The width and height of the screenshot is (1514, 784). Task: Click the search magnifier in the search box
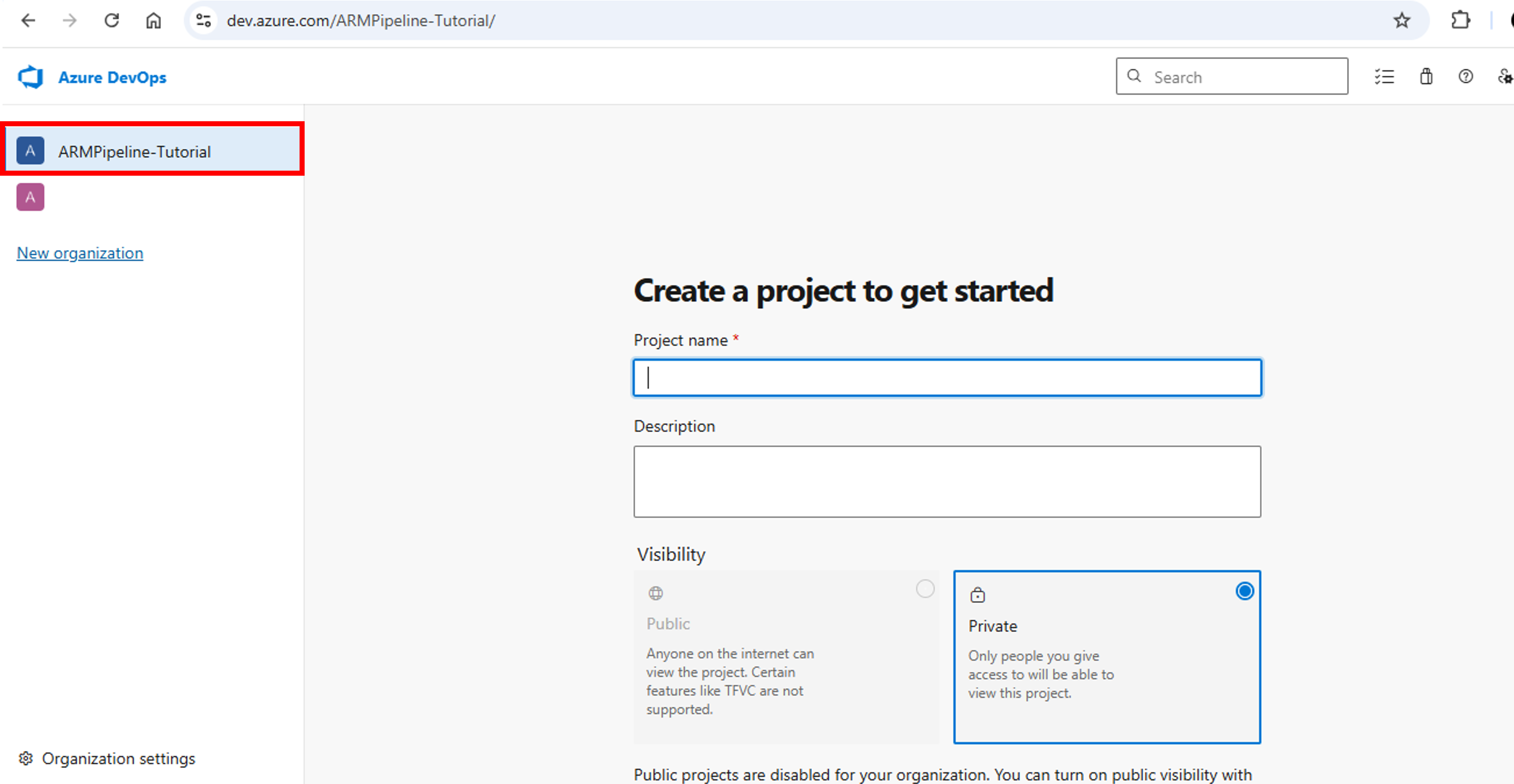point(1134,76)
